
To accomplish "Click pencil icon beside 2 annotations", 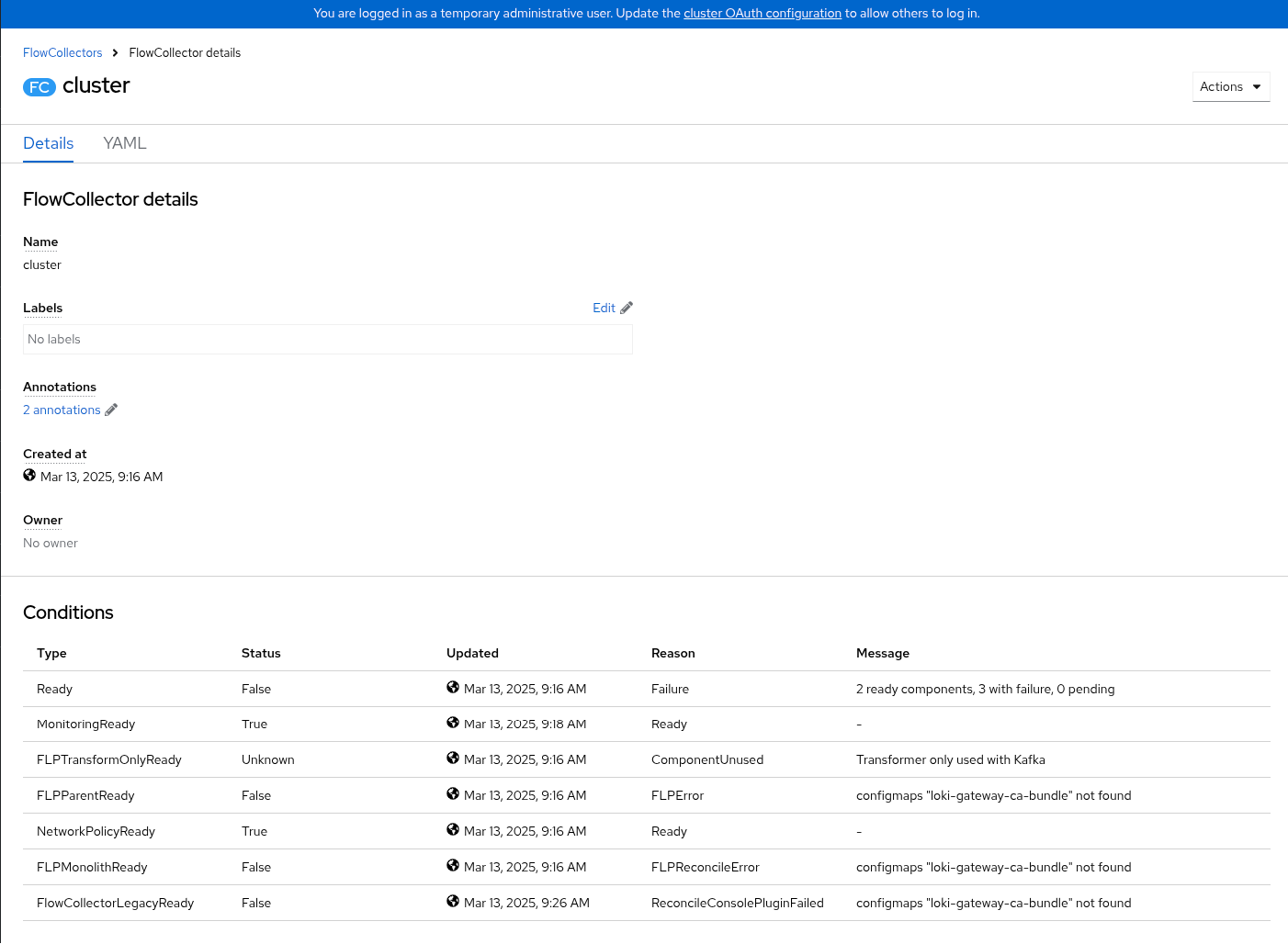I will point(111,410).
